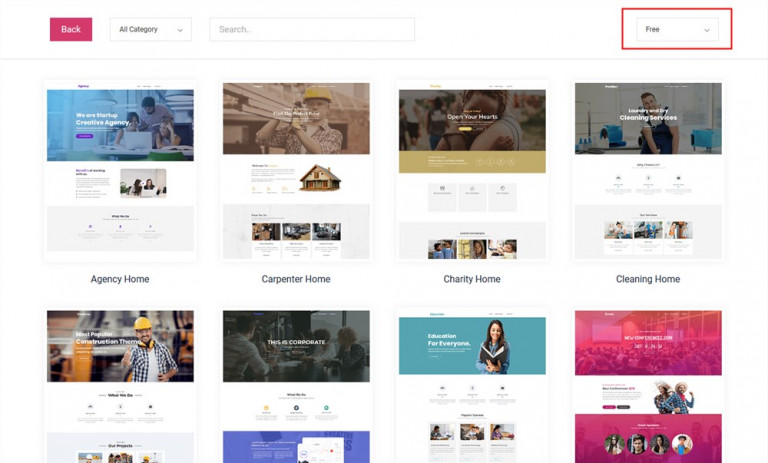Click the gold banner in Charity Home preview
The image size is (768, 463).
[x=472, y=162]
